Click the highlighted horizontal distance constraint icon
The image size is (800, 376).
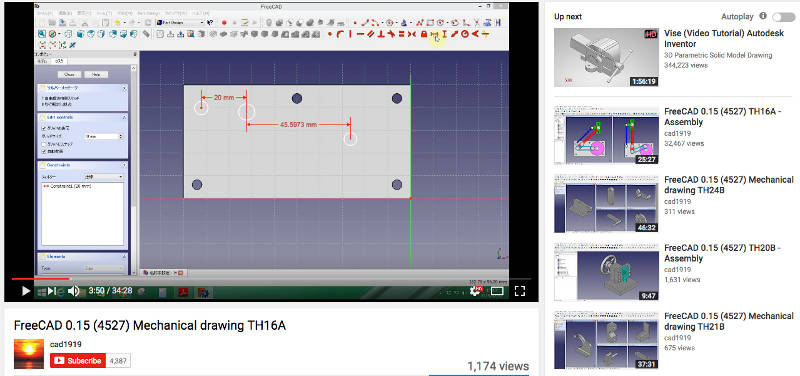[x=434, y=34]
